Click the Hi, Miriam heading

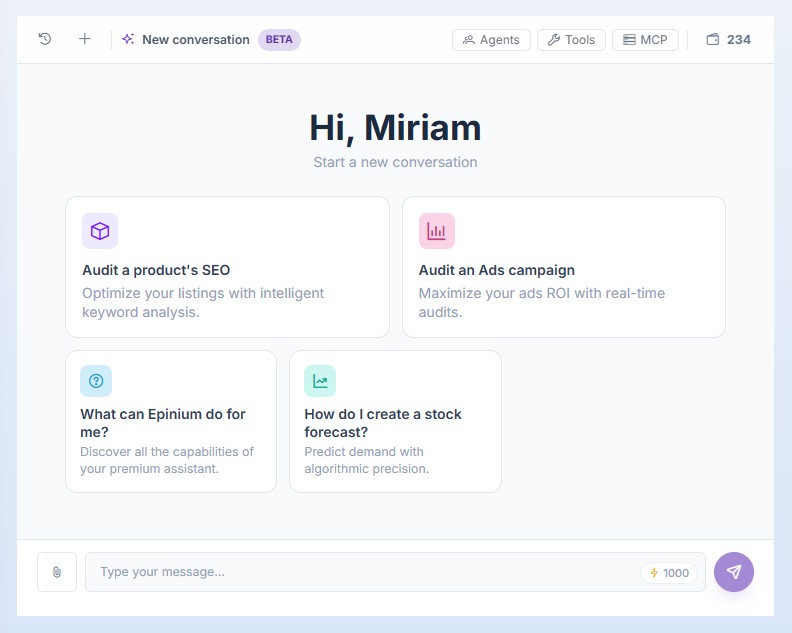pos(395,128)
